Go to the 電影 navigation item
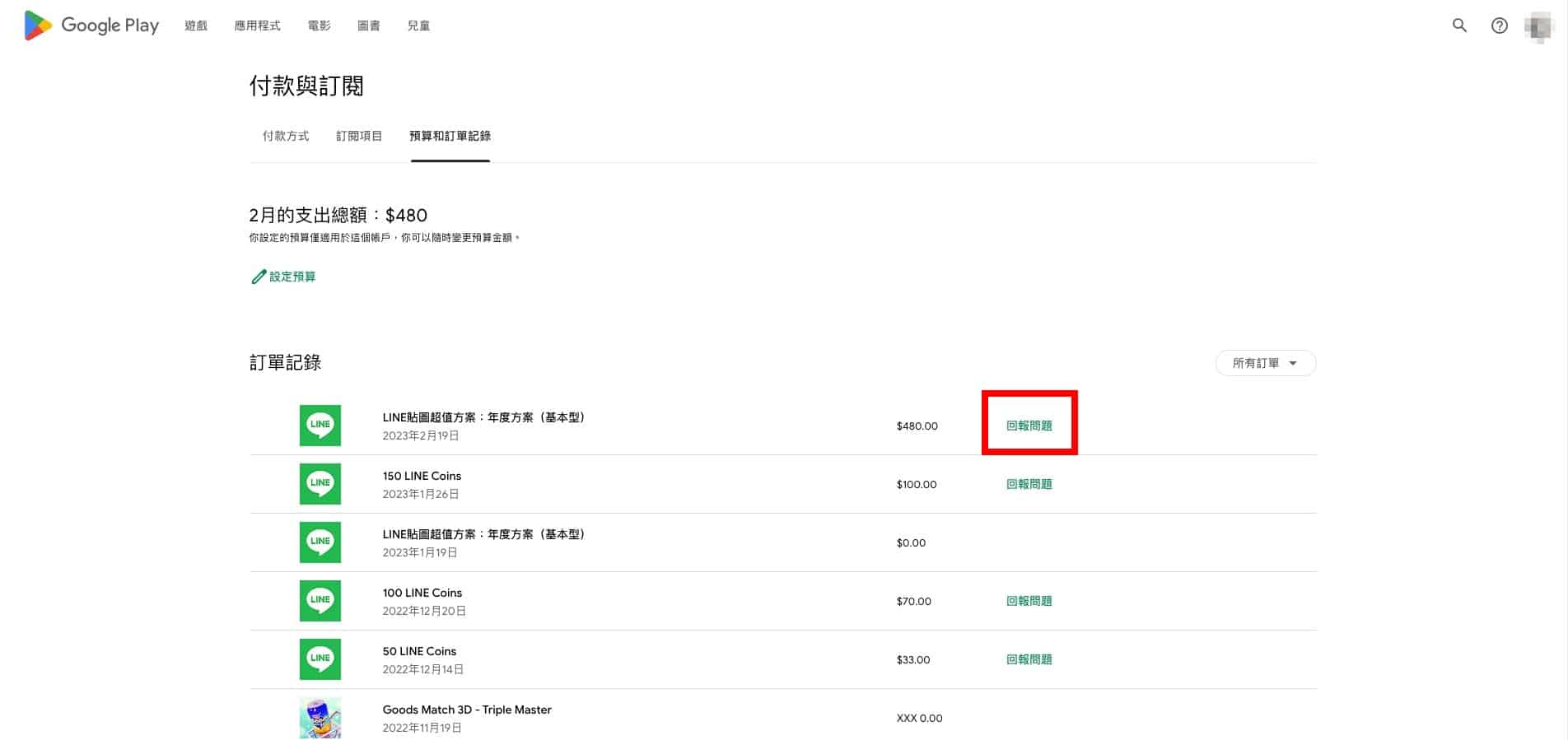The width and height of the screenshot is (1568, 740). click(x=319, y=26)
